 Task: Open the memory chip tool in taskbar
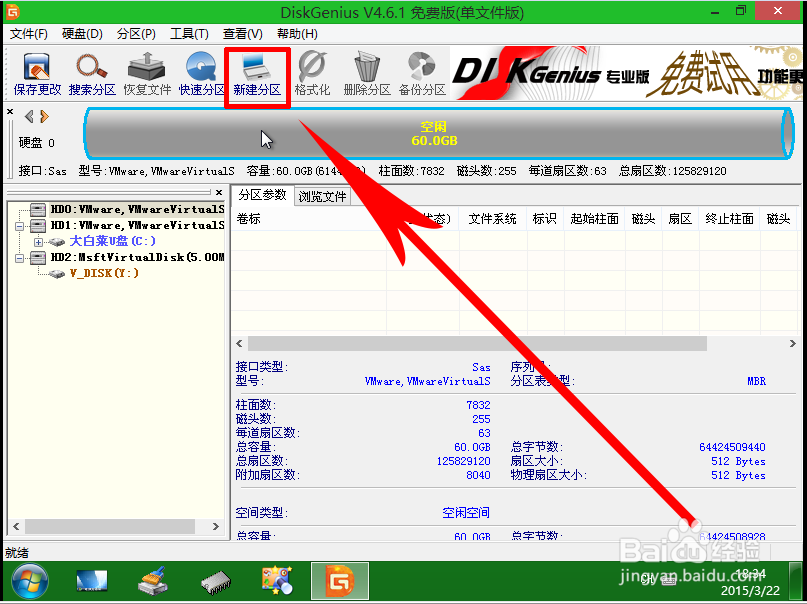coord(216,582)
